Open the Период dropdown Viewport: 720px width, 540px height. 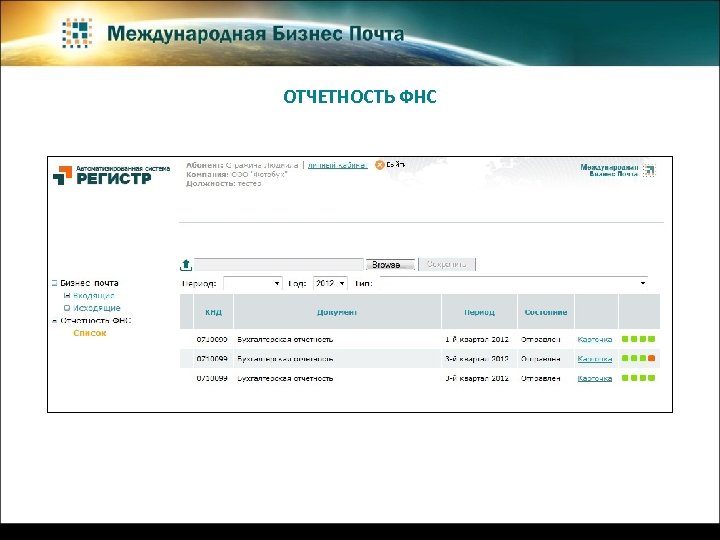[x=252, y=283]
